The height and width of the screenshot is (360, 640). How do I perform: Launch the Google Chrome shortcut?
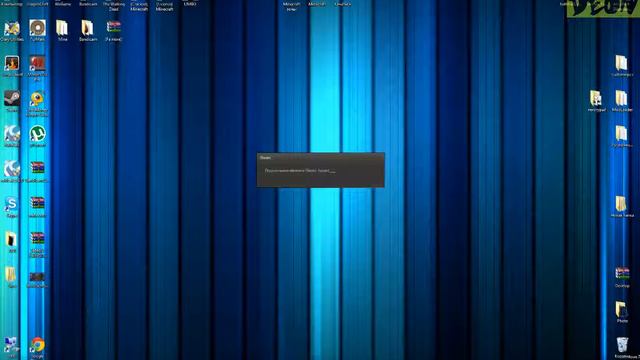pos(37,347)
